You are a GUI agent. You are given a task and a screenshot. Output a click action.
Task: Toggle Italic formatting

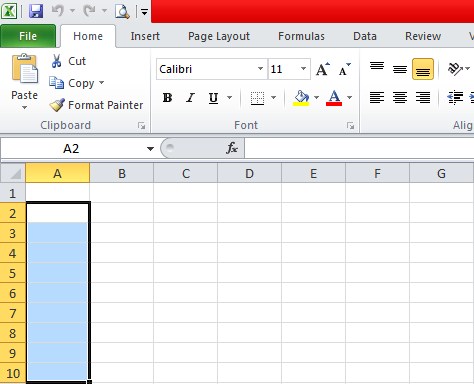190,98
